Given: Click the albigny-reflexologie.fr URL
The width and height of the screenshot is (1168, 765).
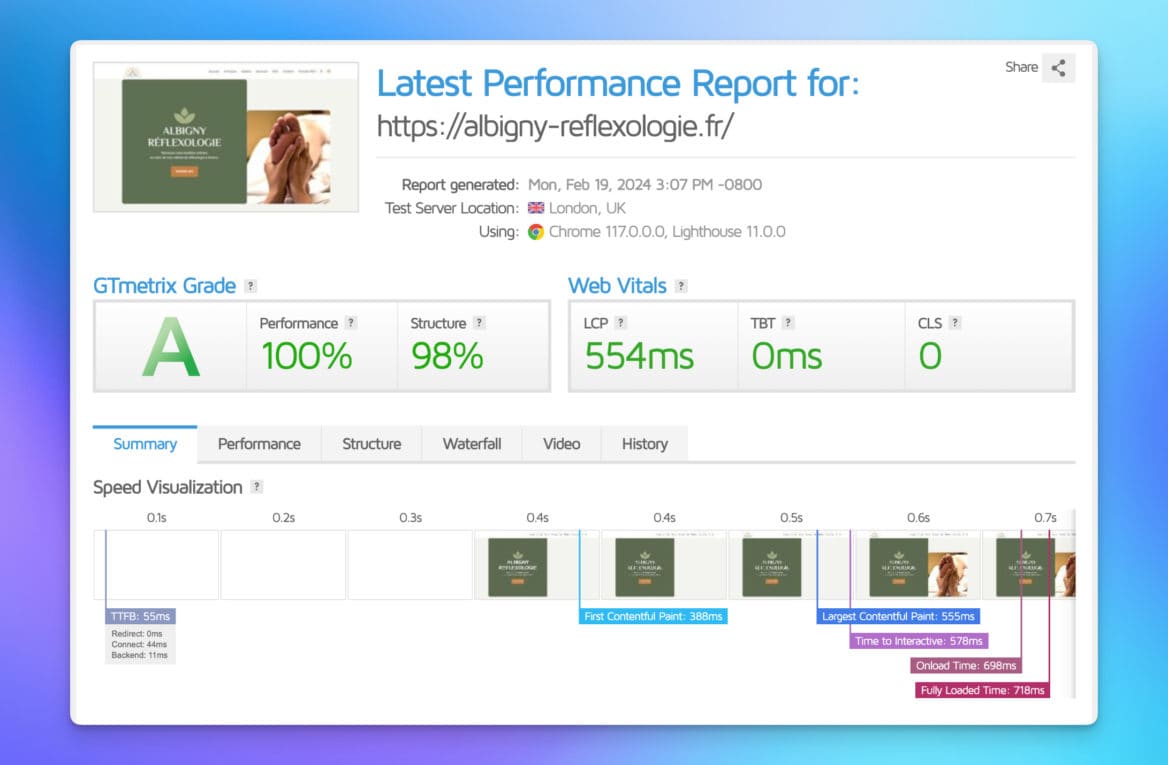Looking at the screenshot, I should coord(555,126).
